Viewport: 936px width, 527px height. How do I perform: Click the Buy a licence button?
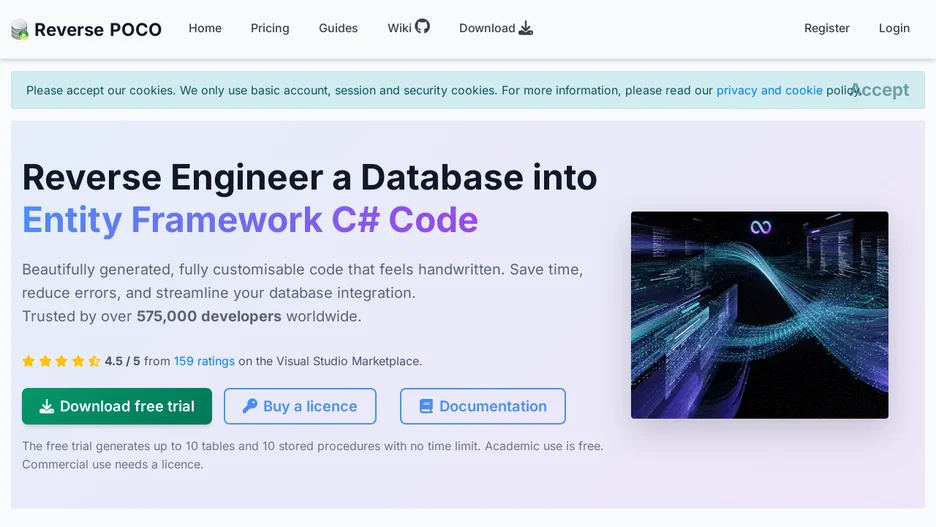tap(300, 406)
